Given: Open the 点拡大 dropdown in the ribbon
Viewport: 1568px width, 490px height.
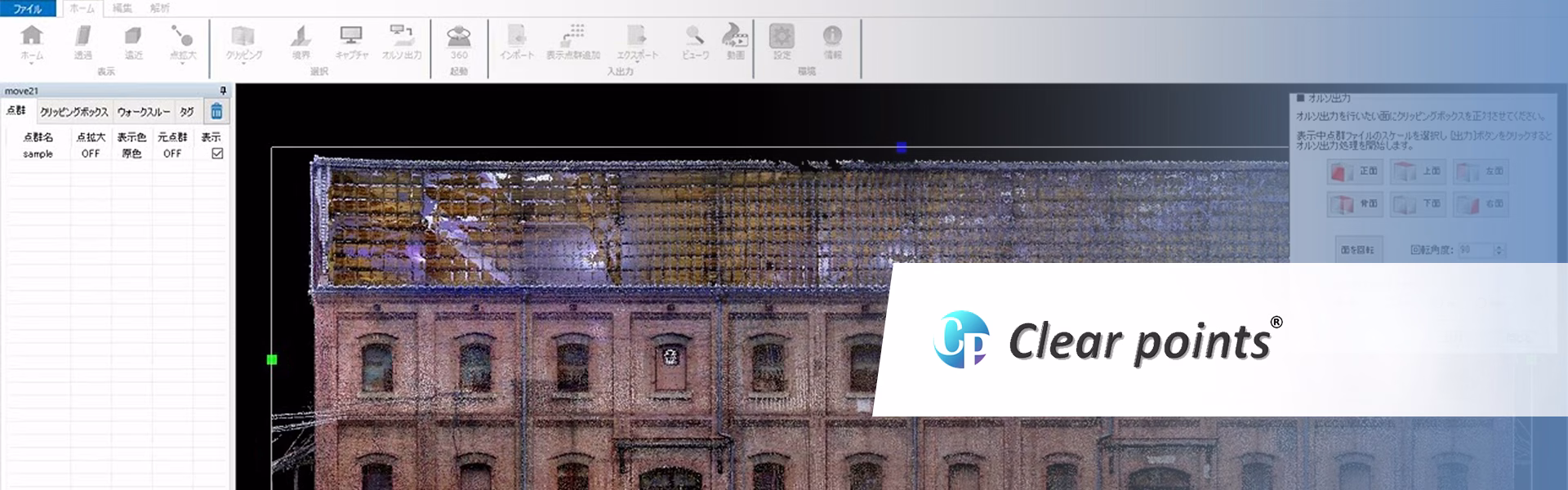Looking at the screenshot, I should click(182, 64).
